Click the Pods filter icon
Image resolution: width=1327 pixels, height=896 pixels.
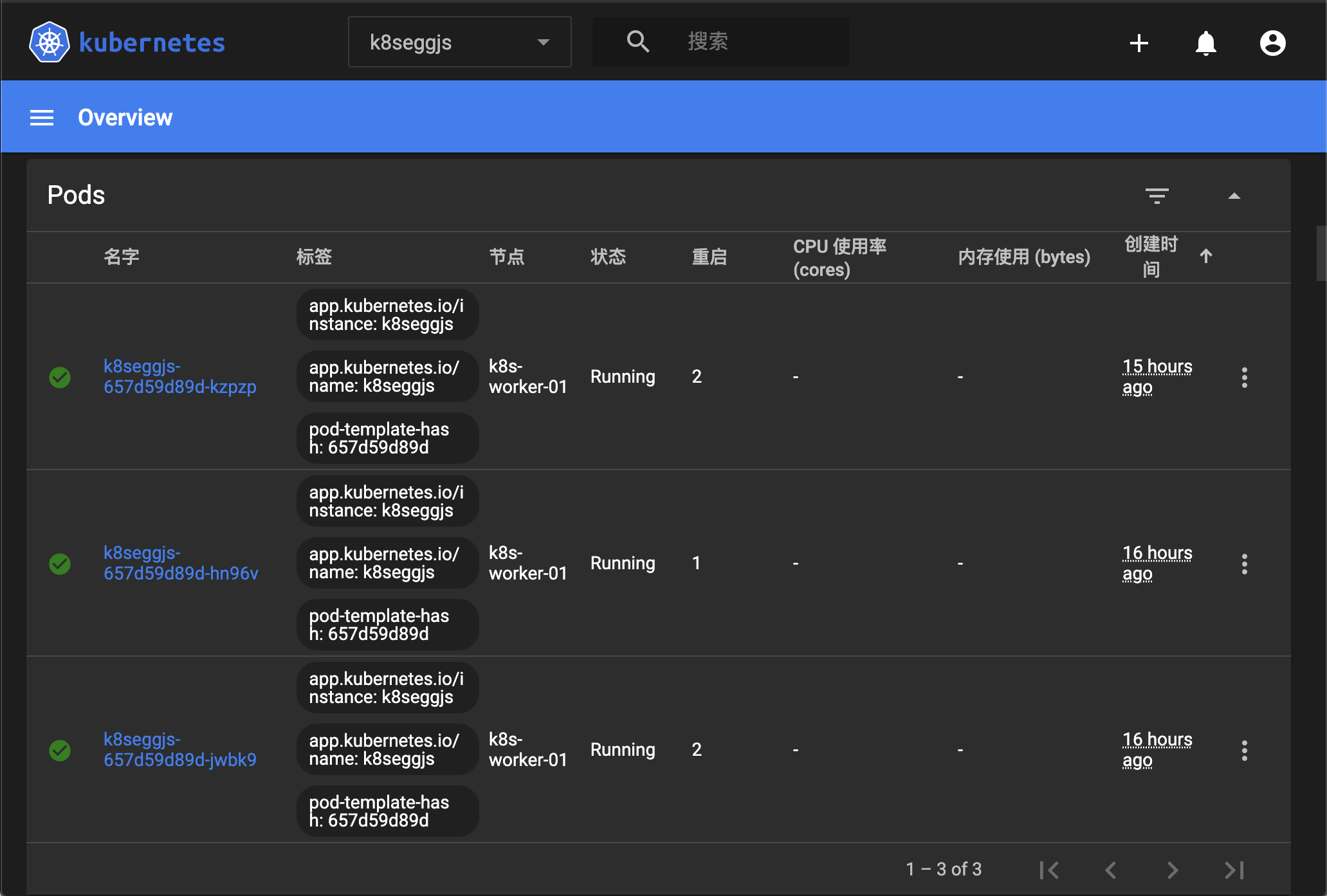1157,196
